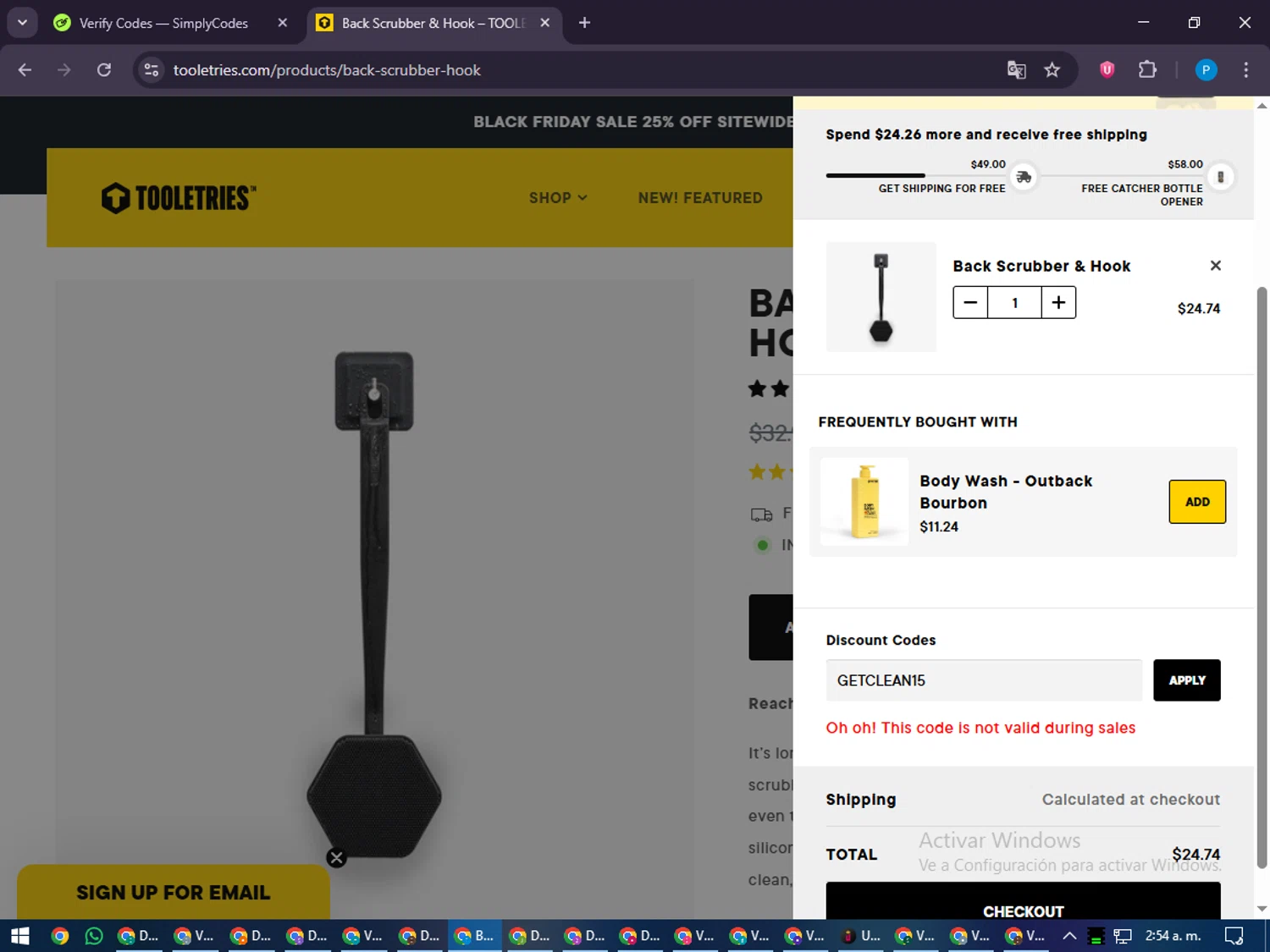Click the free shipping progress bar
The image size is (1270, 952).
coord(918,176)
